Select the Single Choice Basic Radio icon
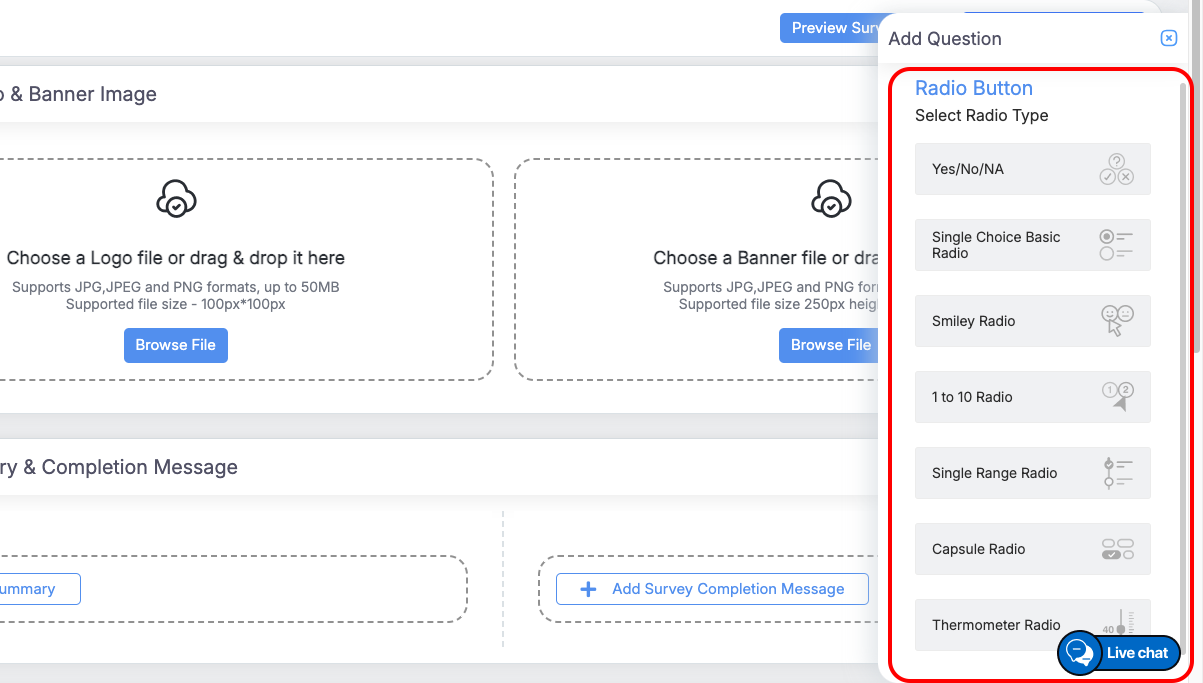Screen dimensions: 1203x683 click(1116, 245)
